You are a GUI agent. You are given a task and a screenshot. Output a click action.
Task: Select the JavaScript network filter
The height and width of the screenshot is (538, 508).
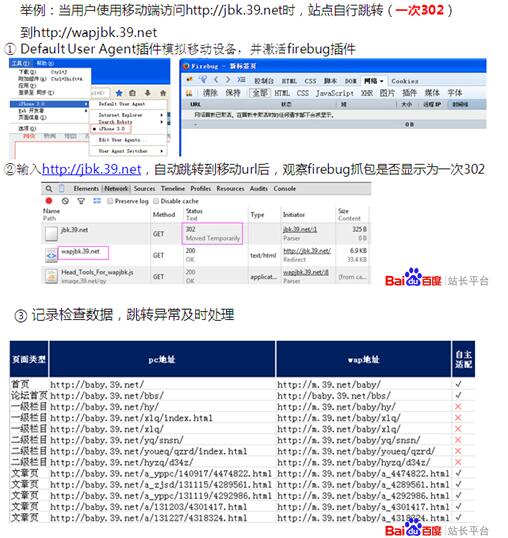(335, 93)
